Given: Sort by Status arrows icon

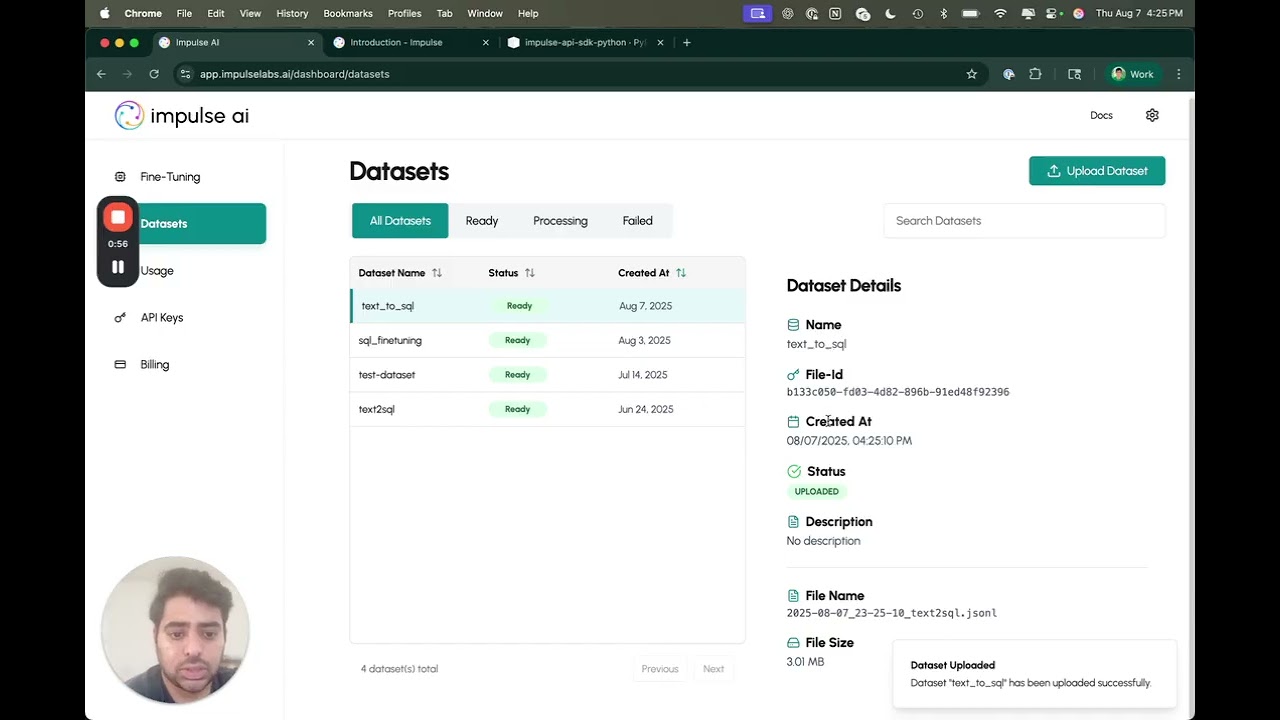Looking at the screenshot, I should [530, 273].
